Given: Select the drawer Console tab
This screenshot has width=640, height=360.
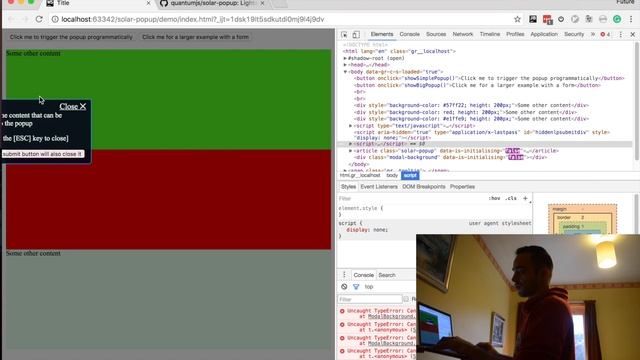Looking at the screenshot, I should pyautogui.click(x=363, y=275).
